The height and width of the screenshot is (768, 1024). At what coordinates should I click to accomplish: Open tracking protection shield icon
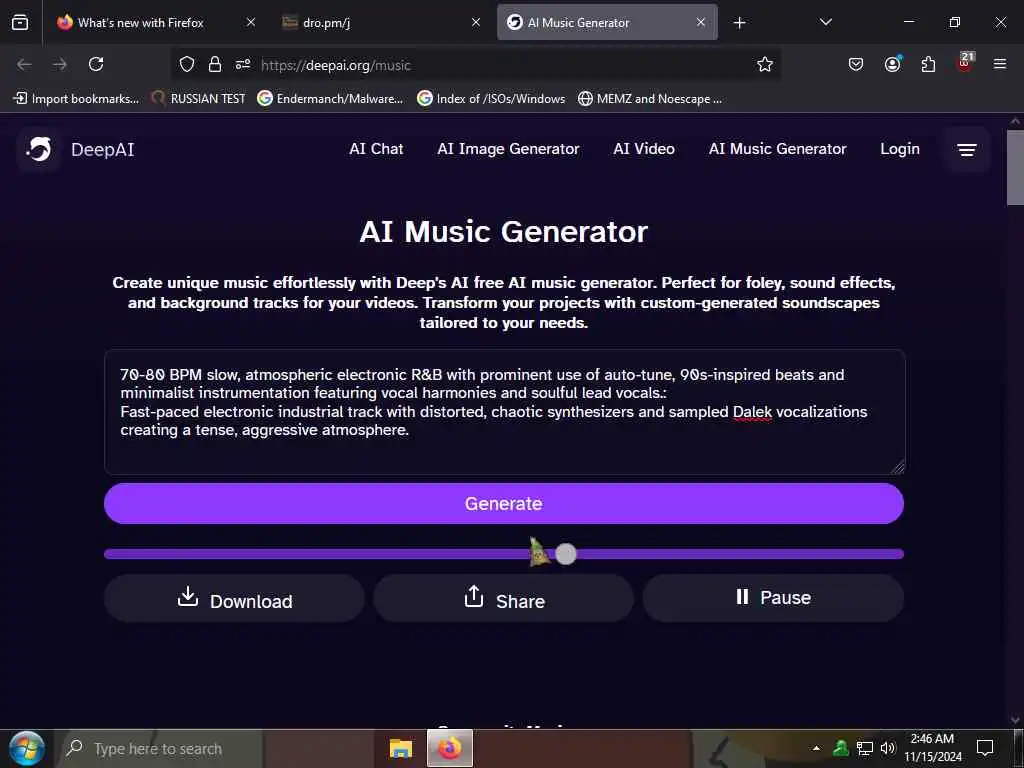coord(187,64)
